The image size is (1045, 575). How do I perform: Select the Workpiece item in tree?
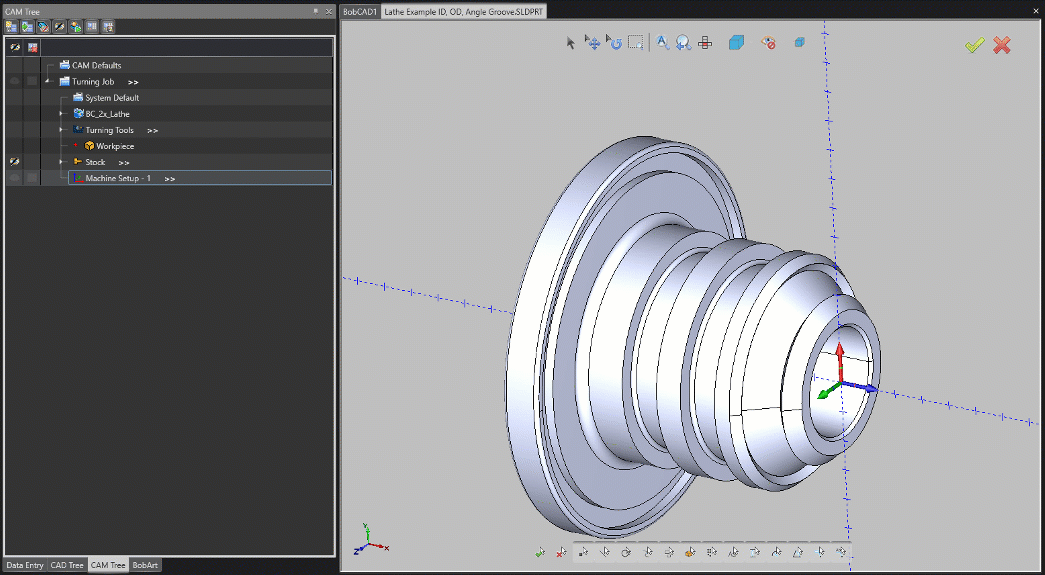point(114,146)
